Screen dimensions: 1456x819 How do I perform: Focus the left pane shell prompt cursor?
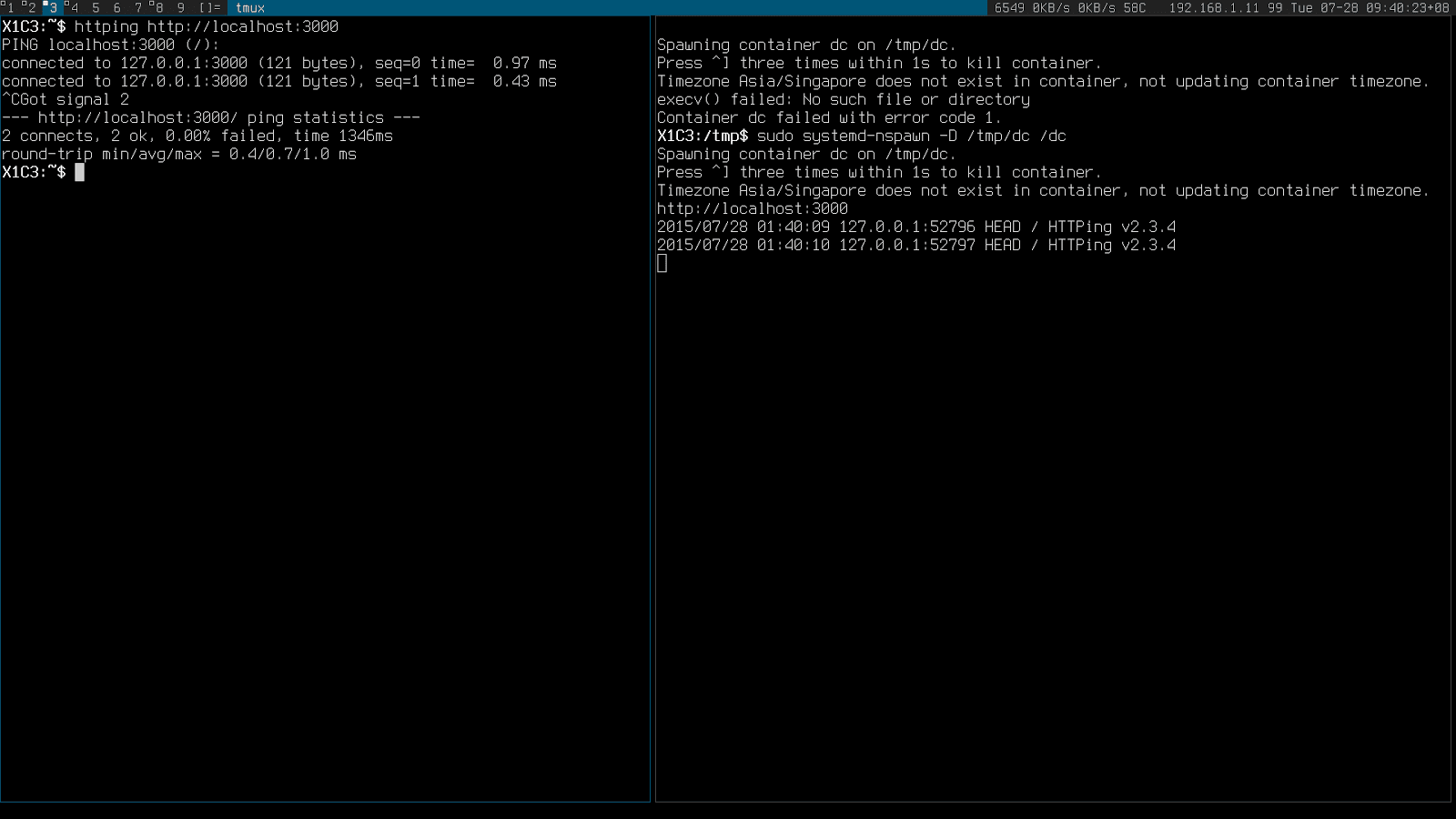click(79, 172)
